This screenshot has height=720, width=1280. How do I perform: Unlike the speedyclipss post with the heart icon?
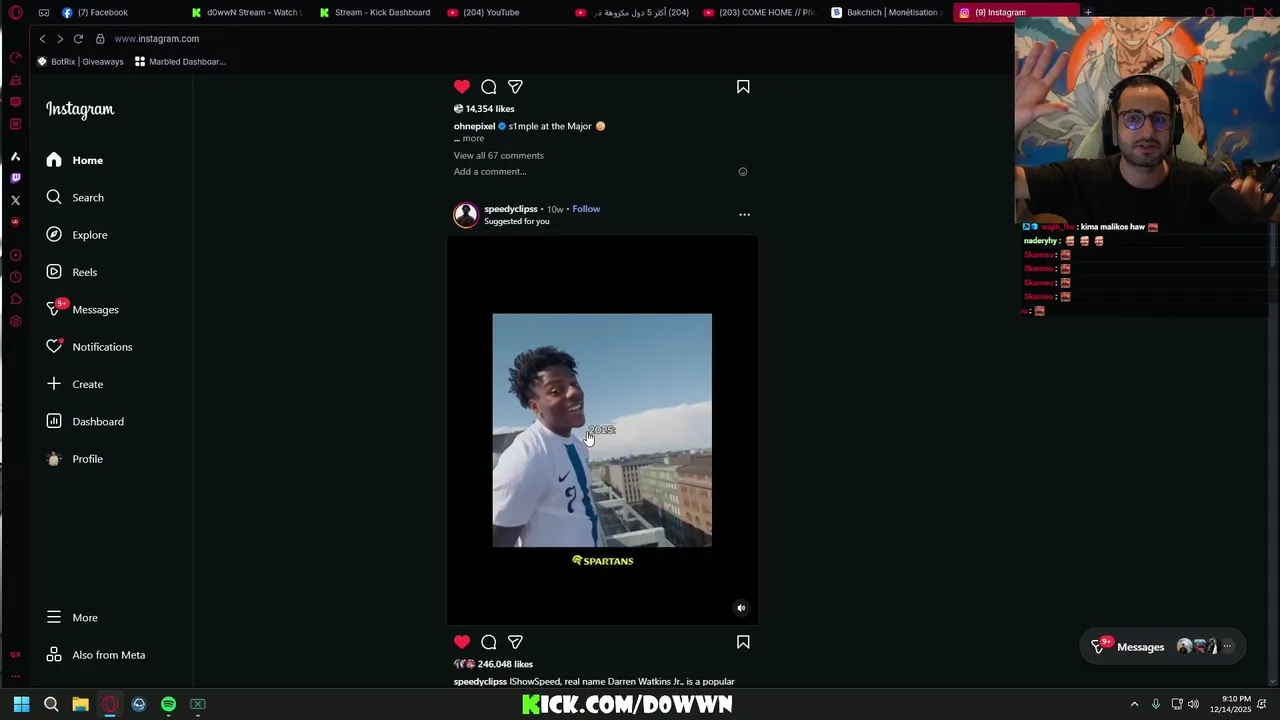(462, 642)
